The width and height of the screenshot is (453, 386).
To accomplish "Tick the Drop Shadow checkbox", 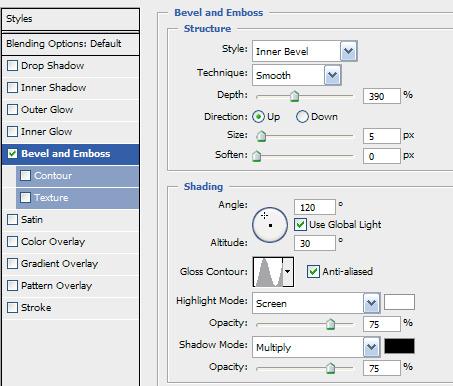I will tap(12, 66).
